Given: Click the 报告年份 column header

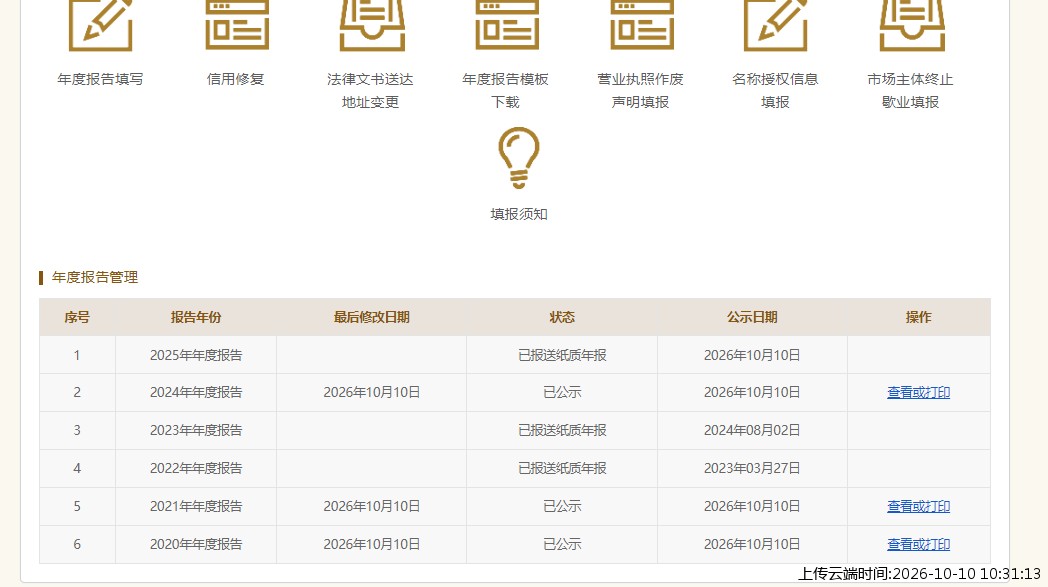Looking at the screenshot, I should [196, 318].
